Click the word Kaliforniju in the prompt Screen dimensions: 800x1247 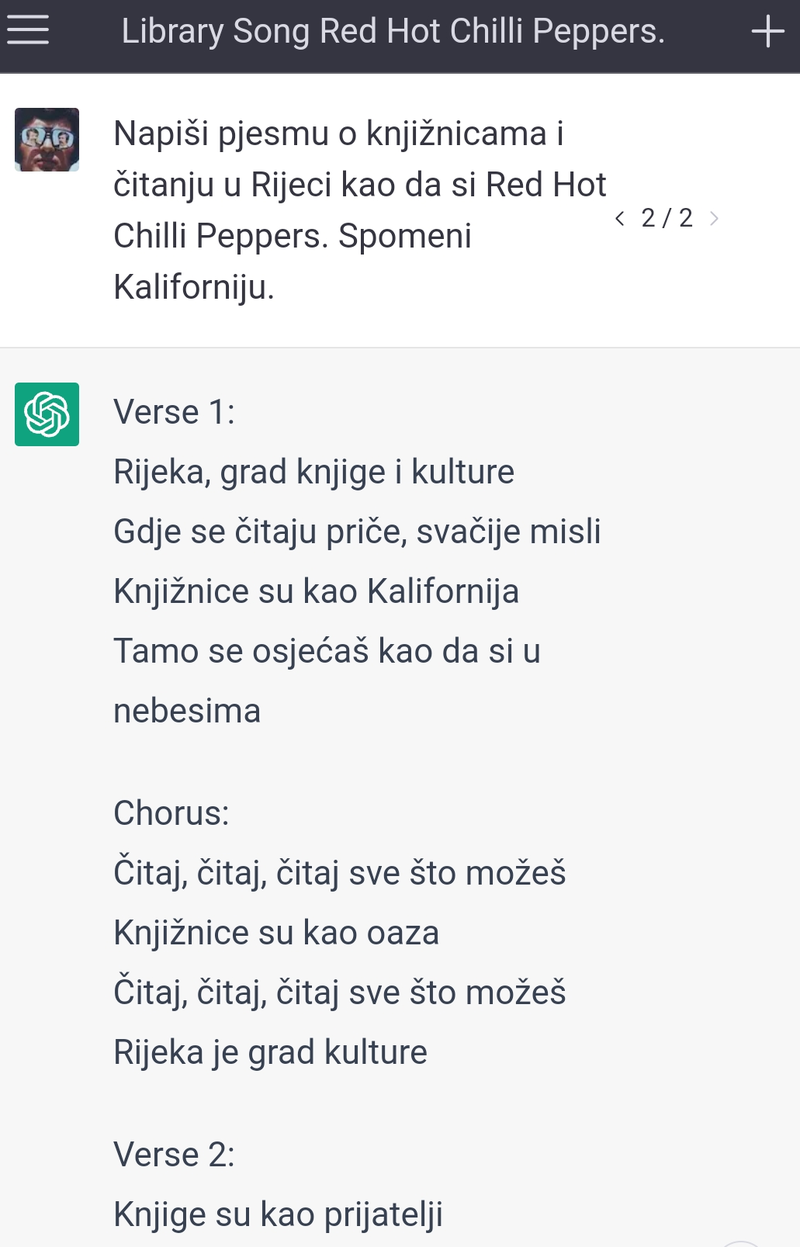[193, 288]
